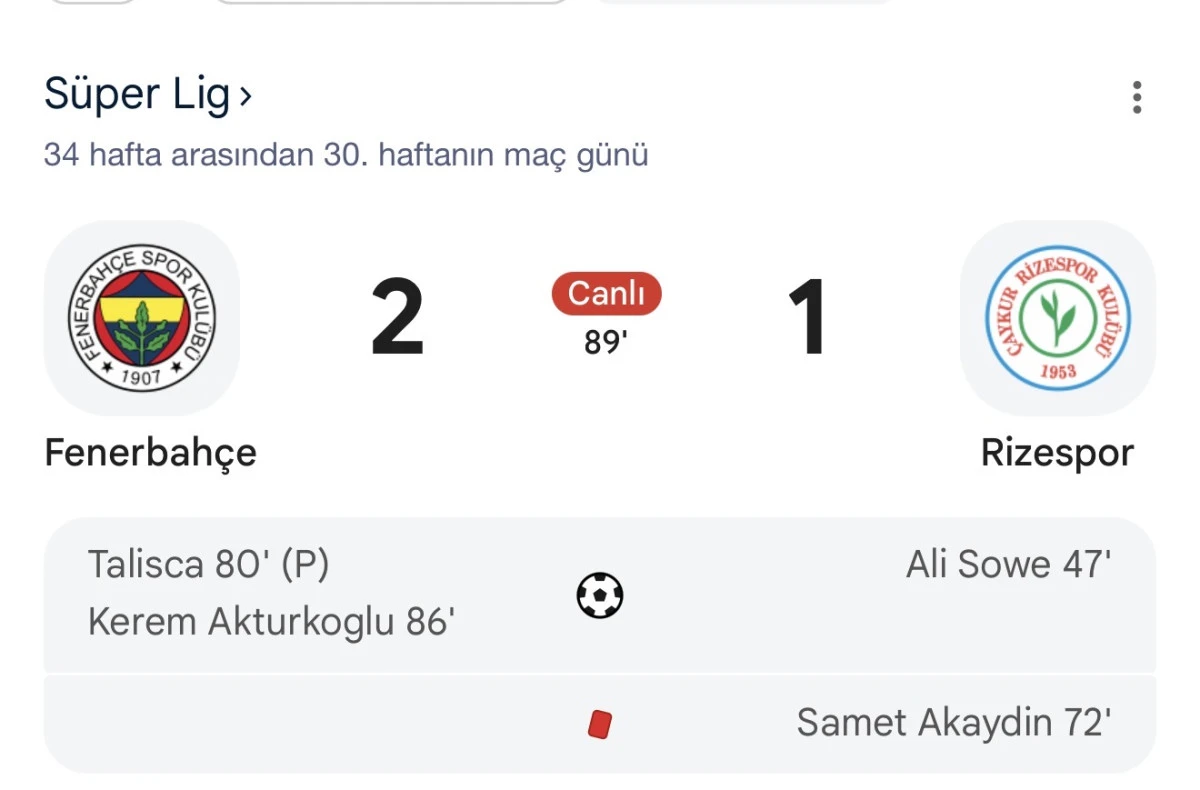Click scorer Talisca 80' (P)

click(210, 565)
